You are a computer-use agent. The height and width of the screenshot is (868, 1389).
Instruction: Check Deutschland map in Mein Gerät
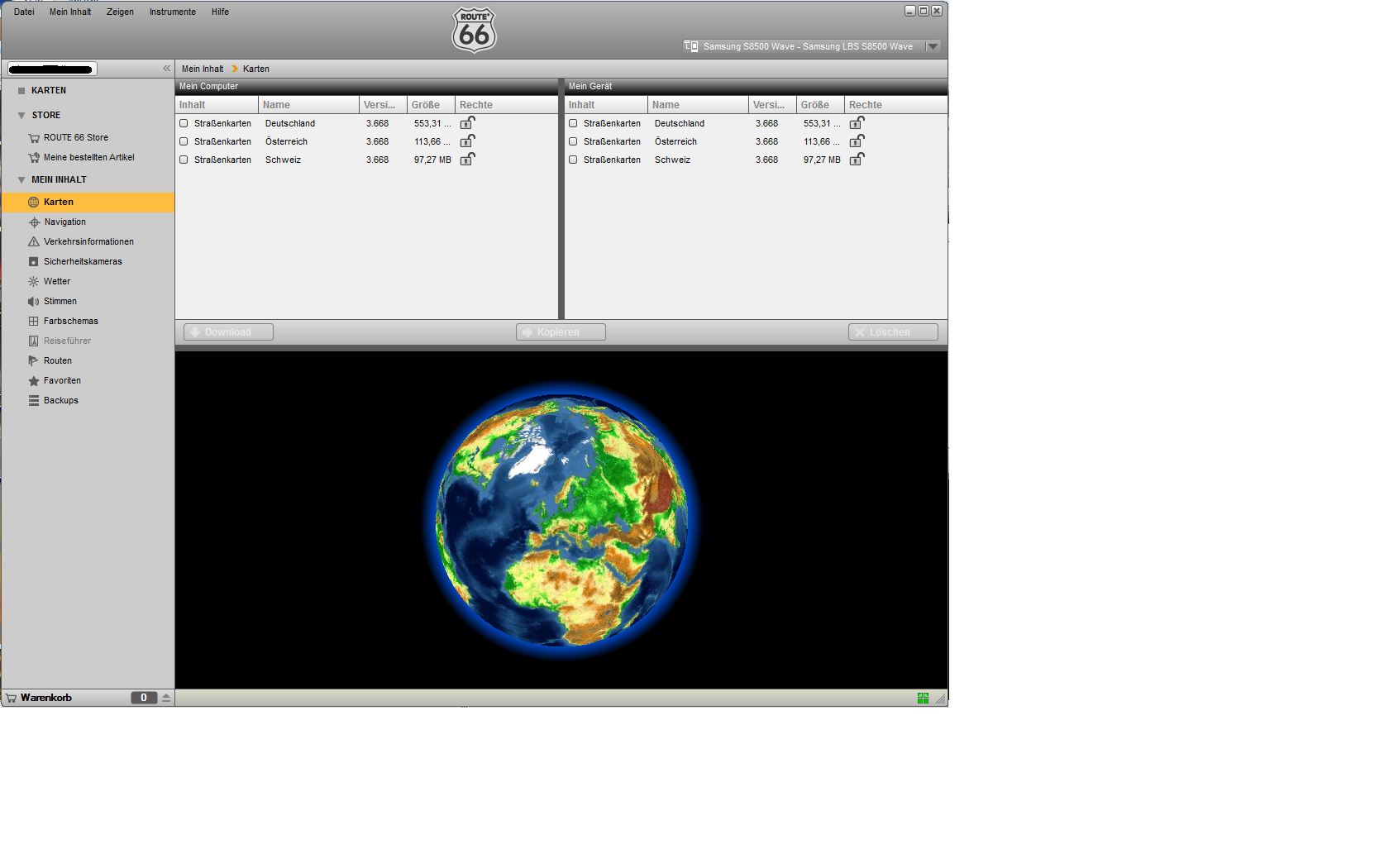[573, 124]
